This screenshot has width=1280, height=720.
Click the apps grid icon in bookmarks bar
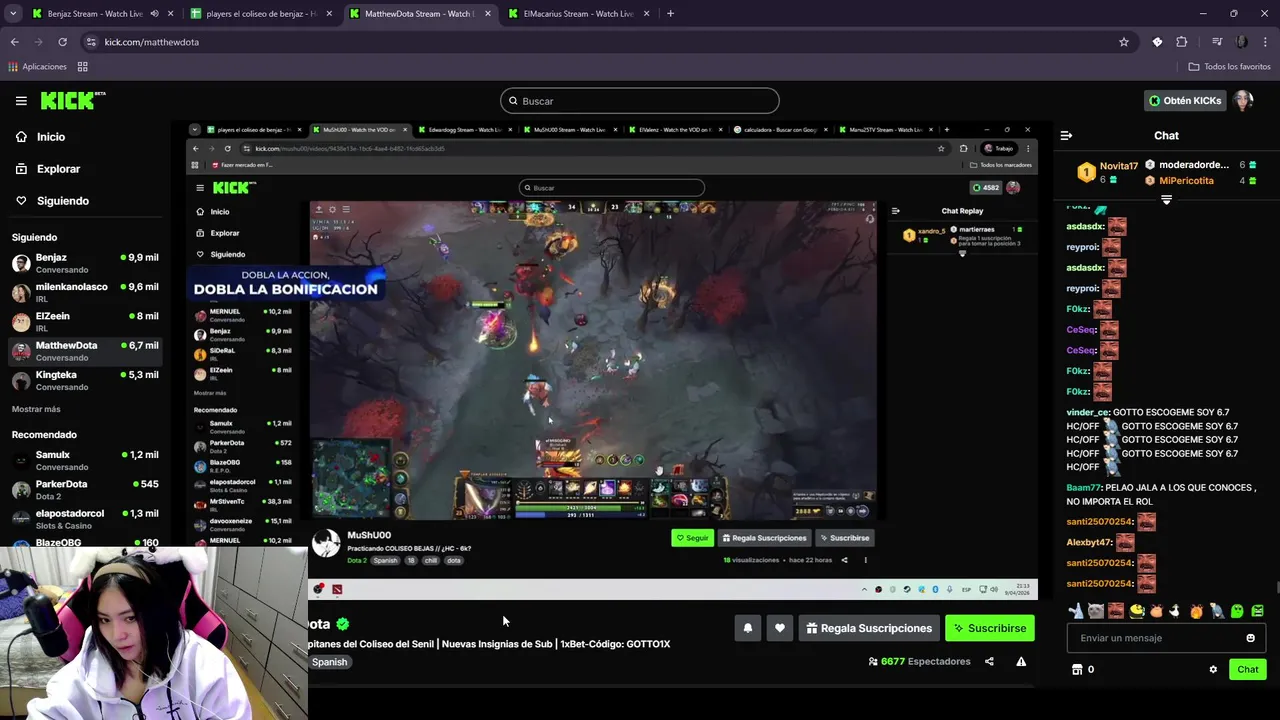[x=82, y=67]
